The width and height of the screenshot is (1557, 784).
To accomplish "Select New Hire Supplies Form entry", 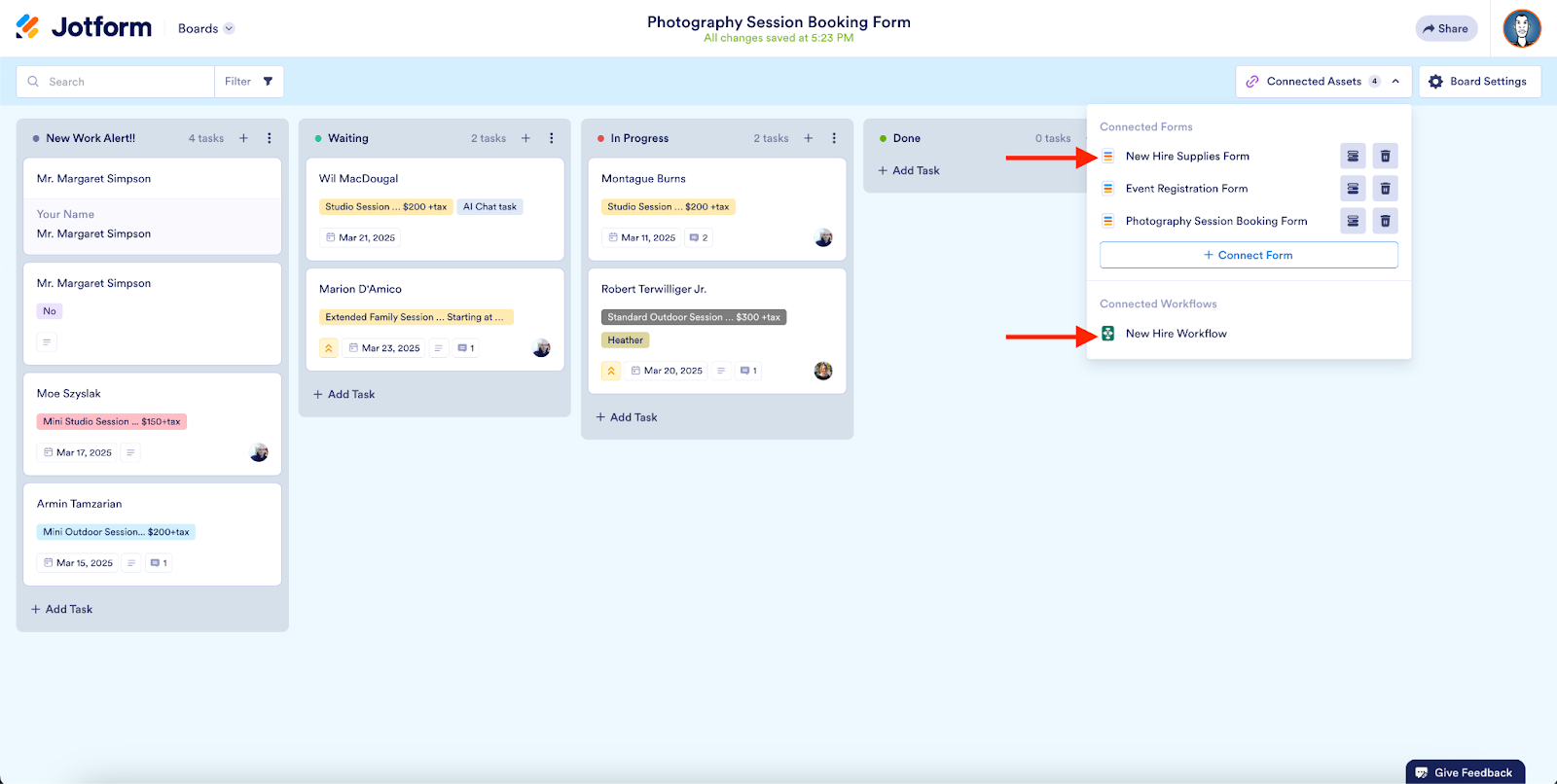I will coord(1186,157).
